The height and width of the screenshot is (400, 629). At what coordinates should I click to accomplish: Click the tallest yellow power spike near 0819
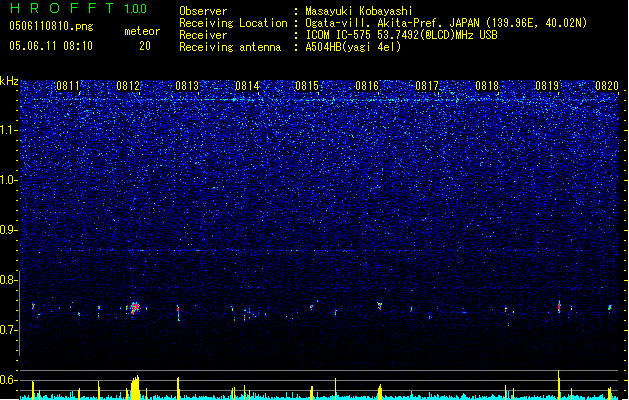click(x=558, y=384)
